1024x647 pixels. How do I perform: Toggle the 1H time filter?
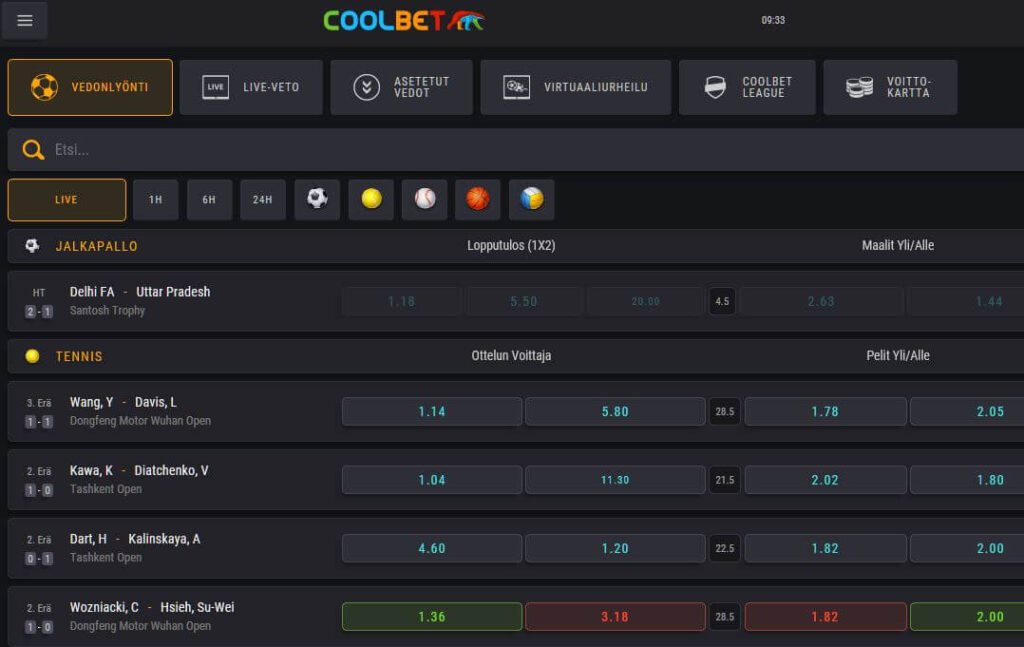(x=155, y=200)
